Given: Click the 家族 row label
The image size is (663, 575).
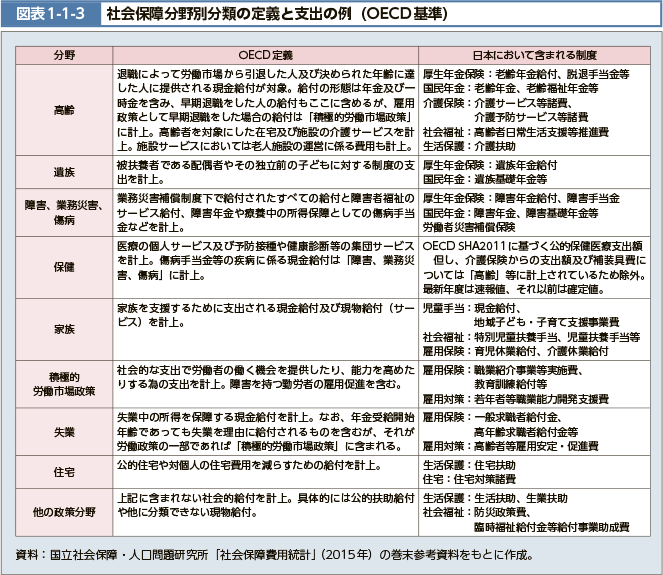Looking at the screenshot, I should pyautogui.click(x=64, y=327).
